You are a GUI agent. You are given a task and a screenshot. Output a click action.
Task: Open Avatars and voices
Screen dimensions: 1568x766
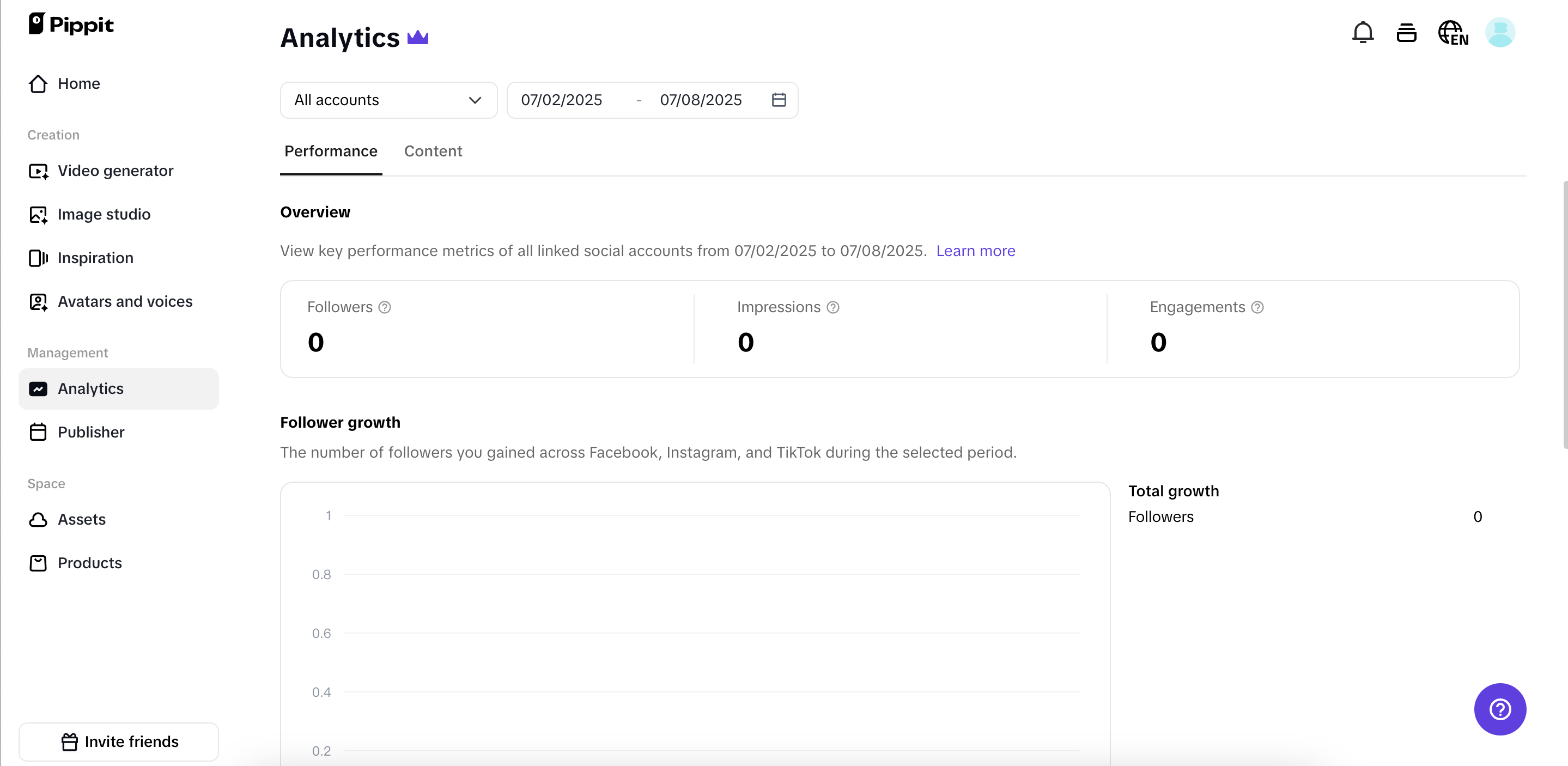click(x=124, y=301)
